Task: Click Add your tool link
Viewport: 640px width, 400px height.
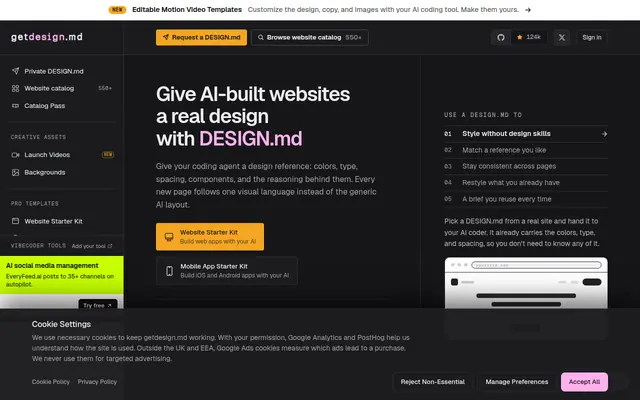Action: pyautogui.click(x=92, y=246)
